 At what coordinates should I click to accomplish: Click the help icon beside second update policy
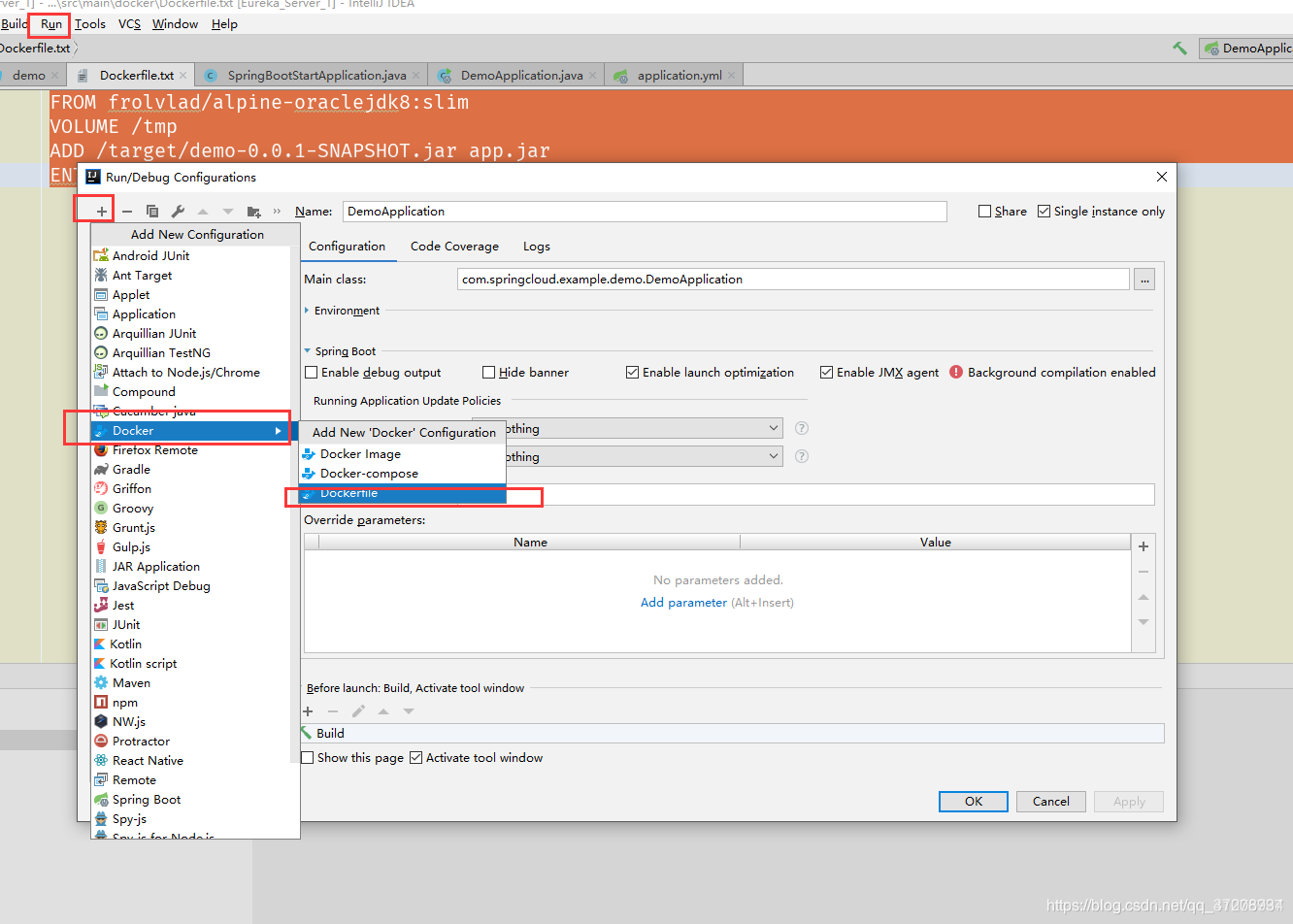(802, 456)
